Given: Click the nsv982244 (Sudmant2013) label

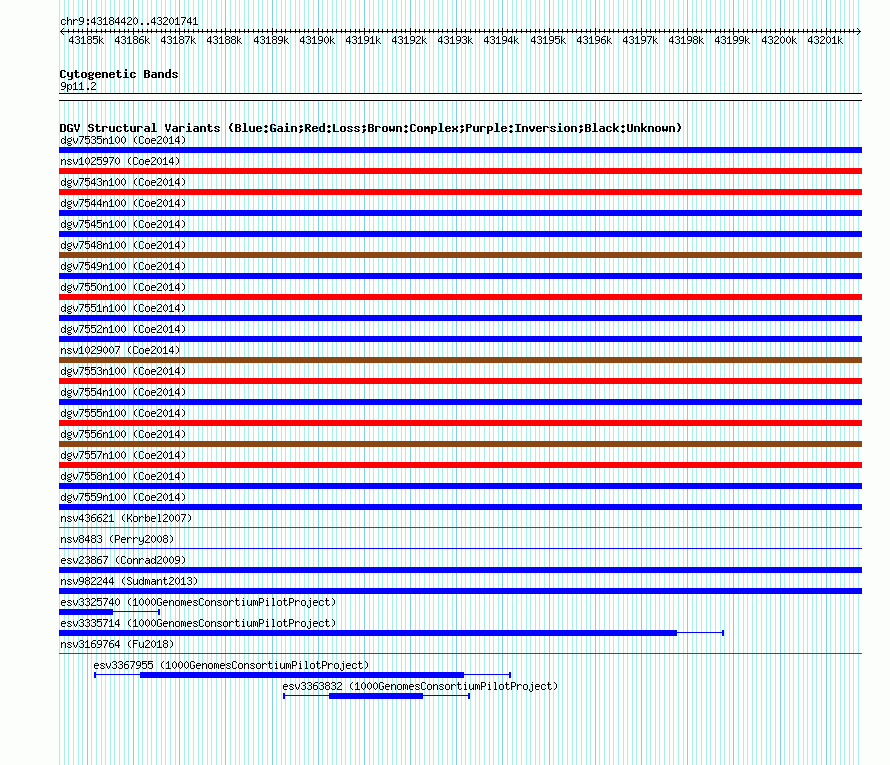Looking at the screenshot, I should pos(129,581).
